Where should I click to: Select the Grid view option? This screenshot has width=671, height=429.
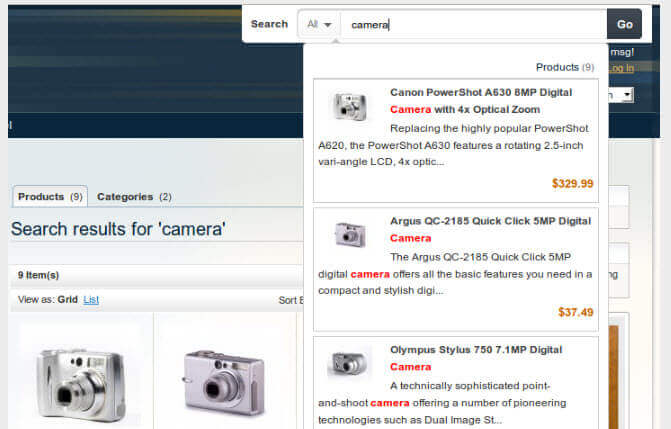67,299
